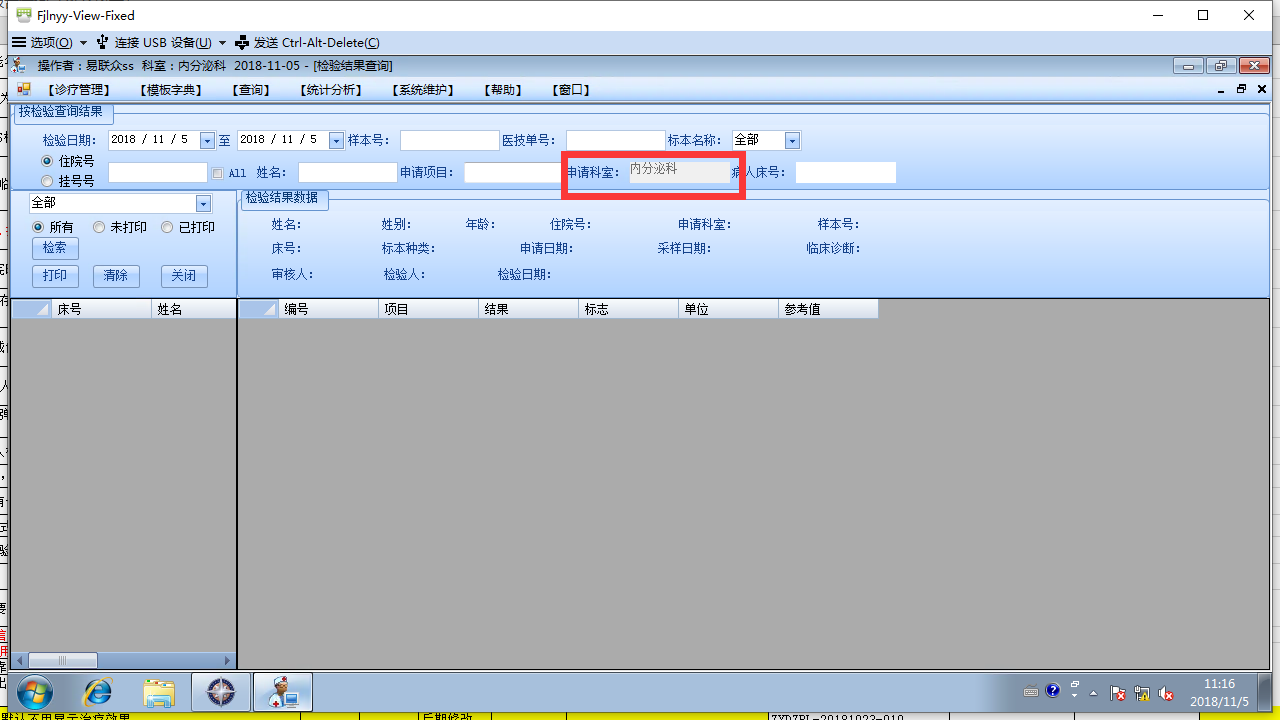Open the 模板字典 menu
This screenshot has height=720, width=1280.
[171, 90]
